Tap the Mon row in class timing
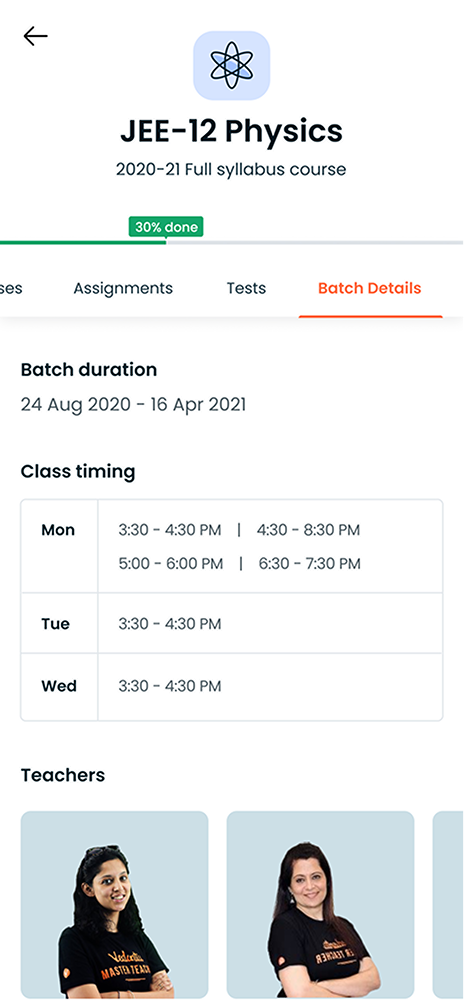Image resolution: width=464 pixels, height=1004 pixels. point(232,546)
